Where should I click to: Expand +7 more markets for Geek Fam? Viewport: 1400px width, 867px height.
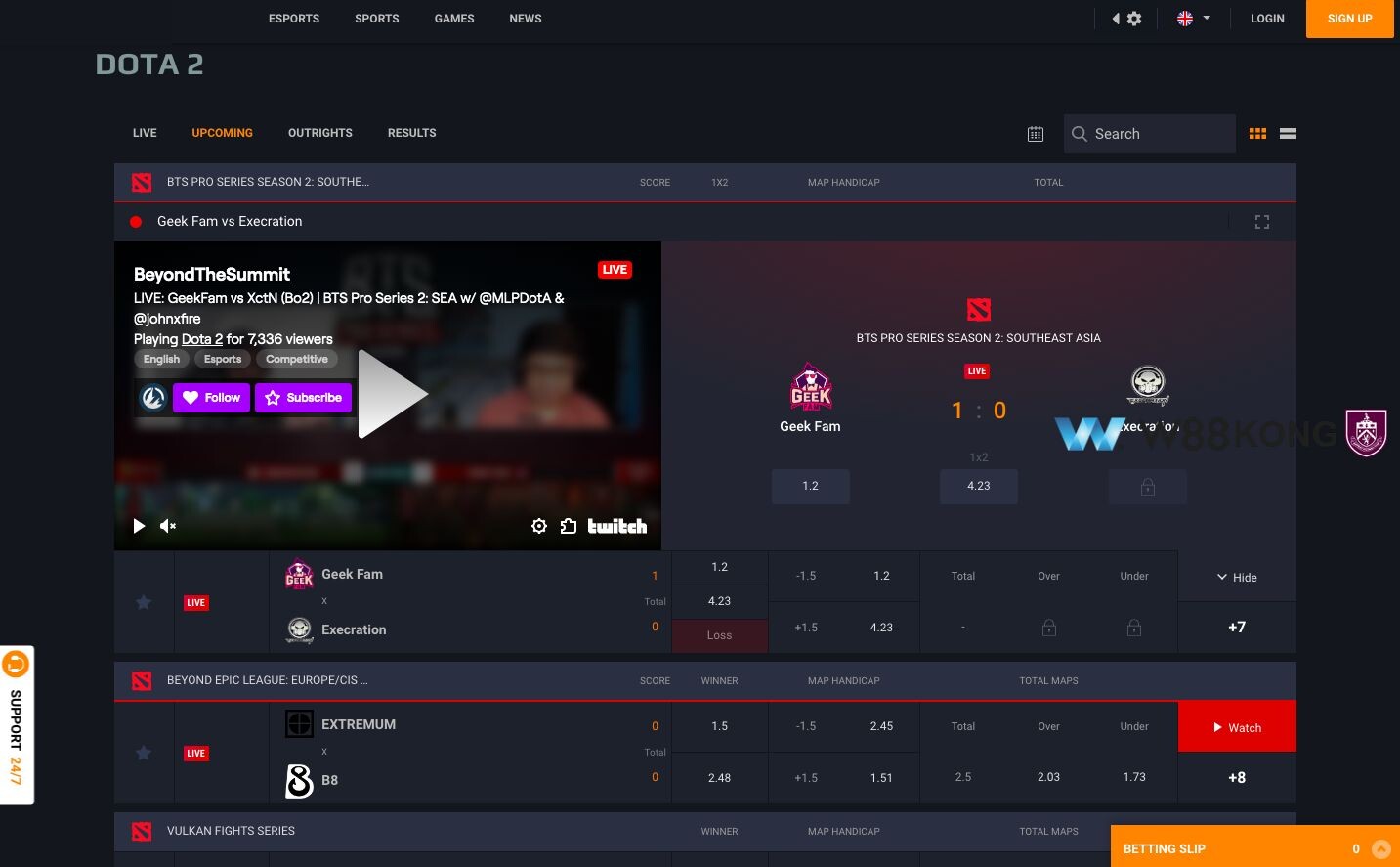point(1237,628)
